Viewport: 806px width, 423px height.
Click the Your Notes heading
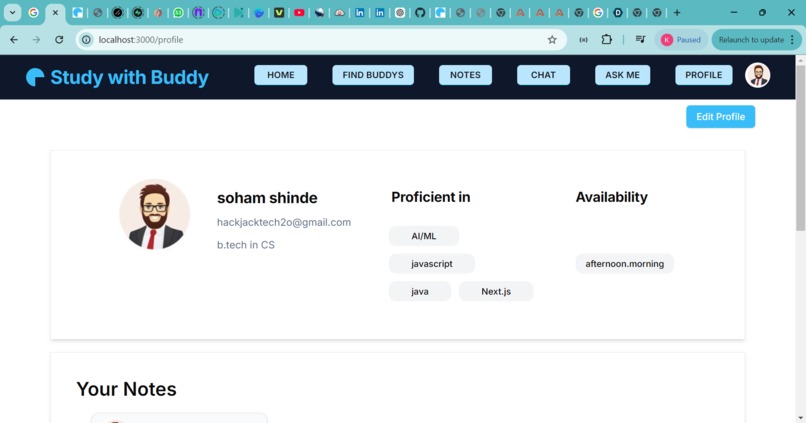tap(126, 389)
